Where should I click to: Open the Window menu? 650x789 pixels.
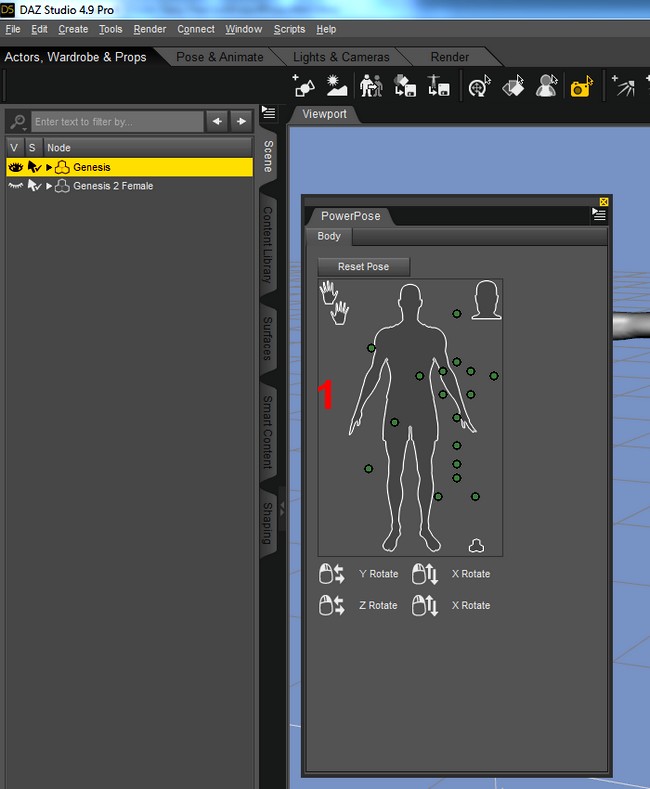(243, 29)
